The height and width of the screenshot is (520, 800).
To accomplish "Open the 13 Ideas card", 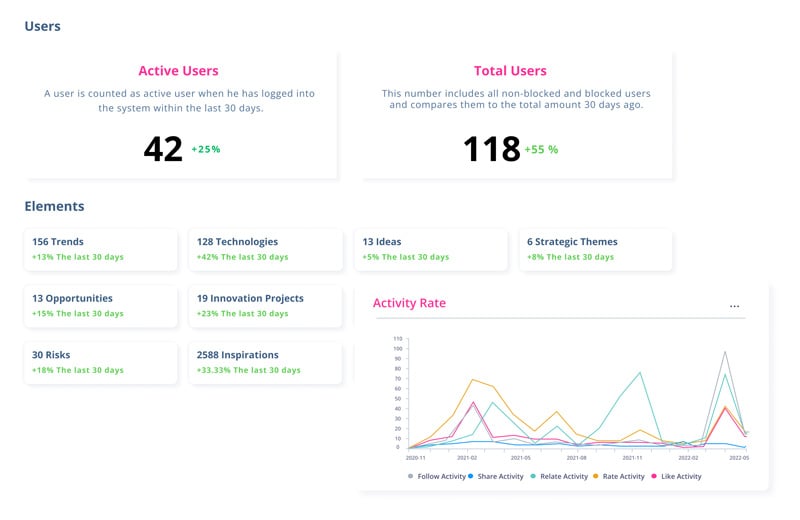I will coord(431,250).
